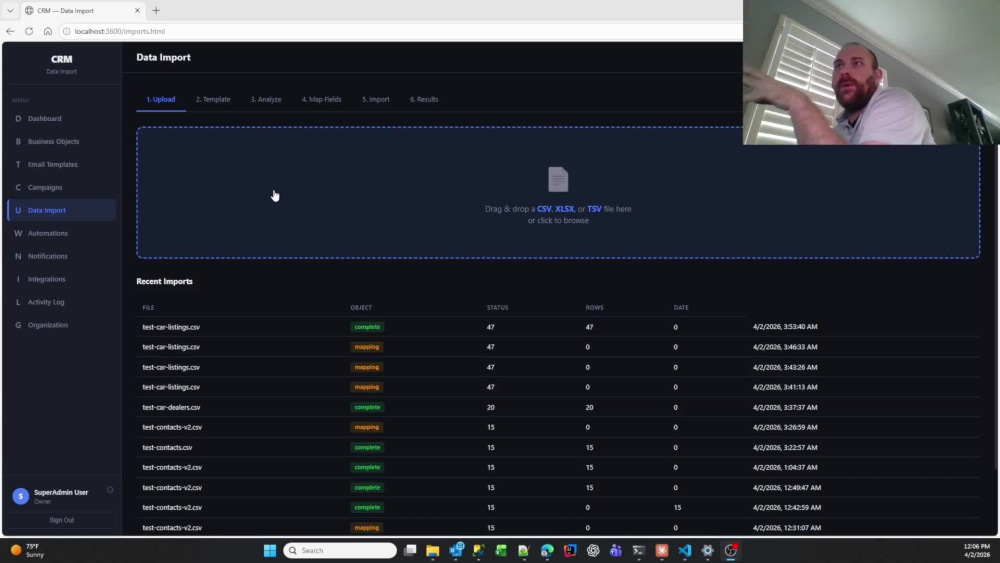The image size is (1000, 563).
Task: Click the Sign Out button
Action: [62, 520]
